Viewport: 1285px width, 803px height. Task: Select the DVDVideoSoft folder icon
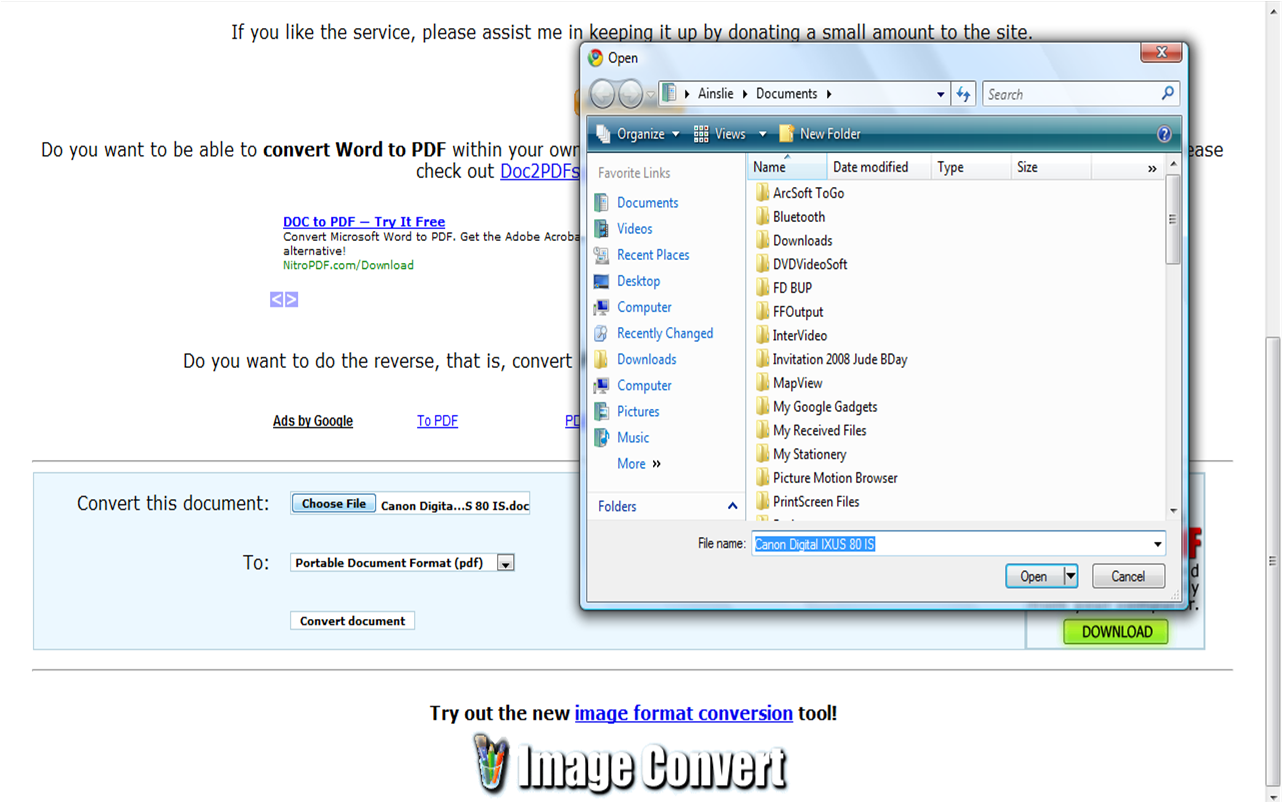[762, 264]
